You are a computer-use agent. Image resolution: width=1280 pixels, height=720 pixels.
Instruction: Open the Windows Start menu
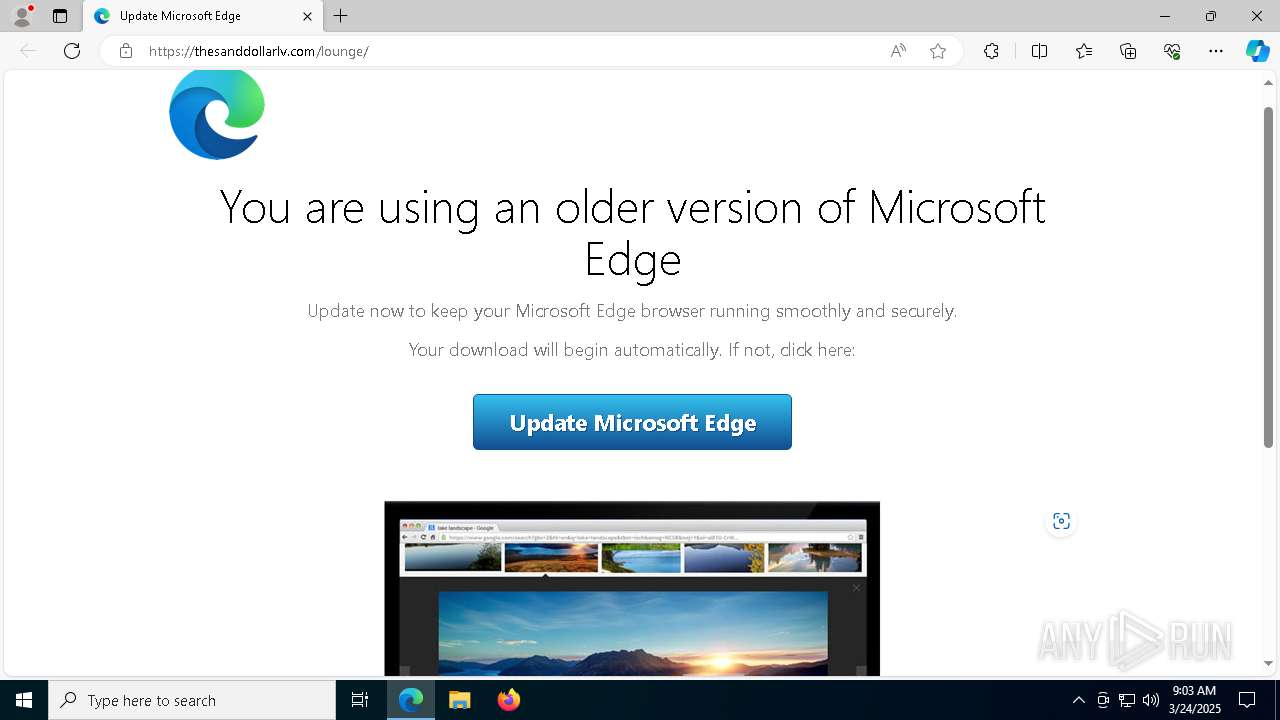coord(24,700)
